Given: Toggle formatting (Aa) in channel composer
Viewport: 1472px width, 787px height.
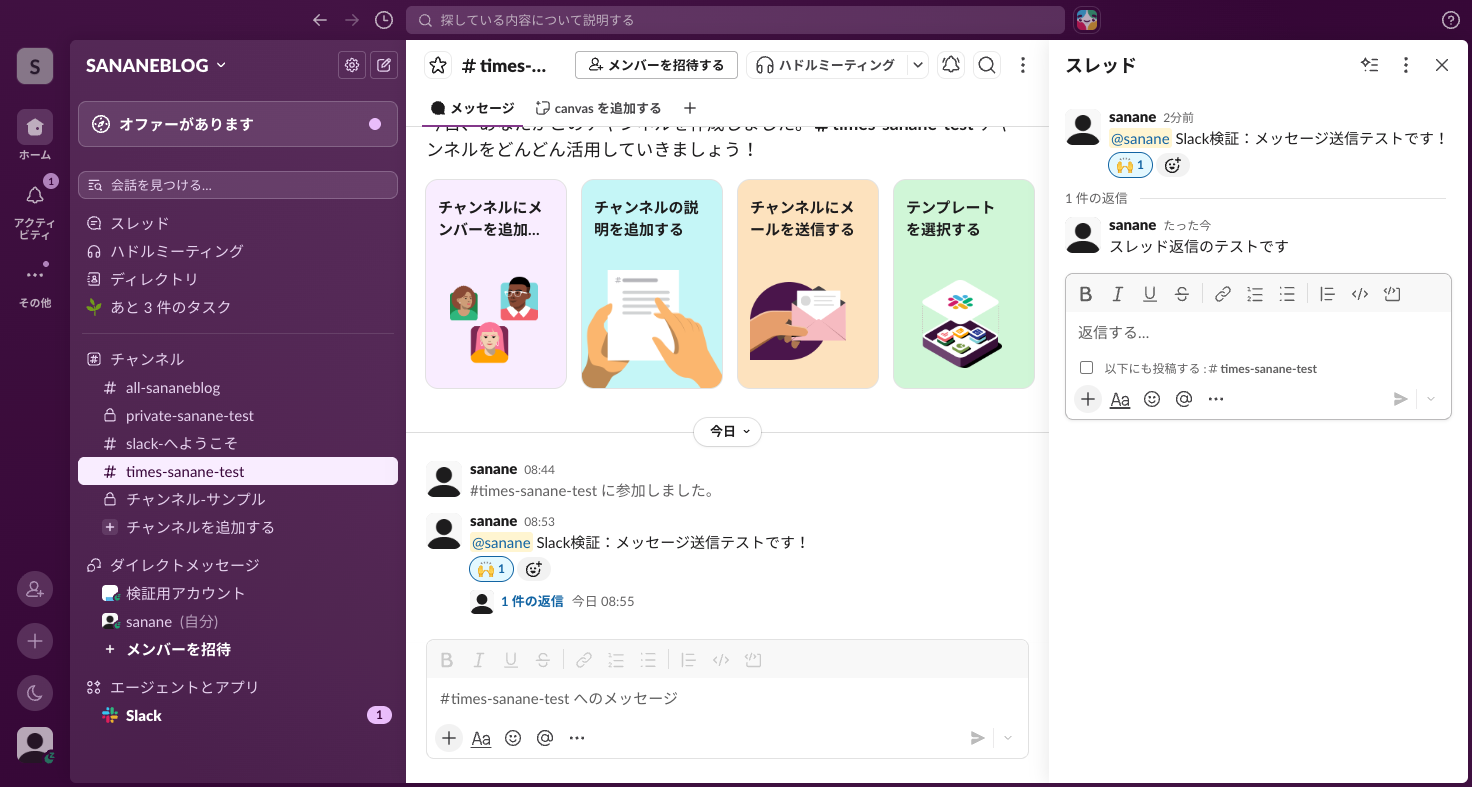Looking at the screenshot, I should [x=481, y=738].
